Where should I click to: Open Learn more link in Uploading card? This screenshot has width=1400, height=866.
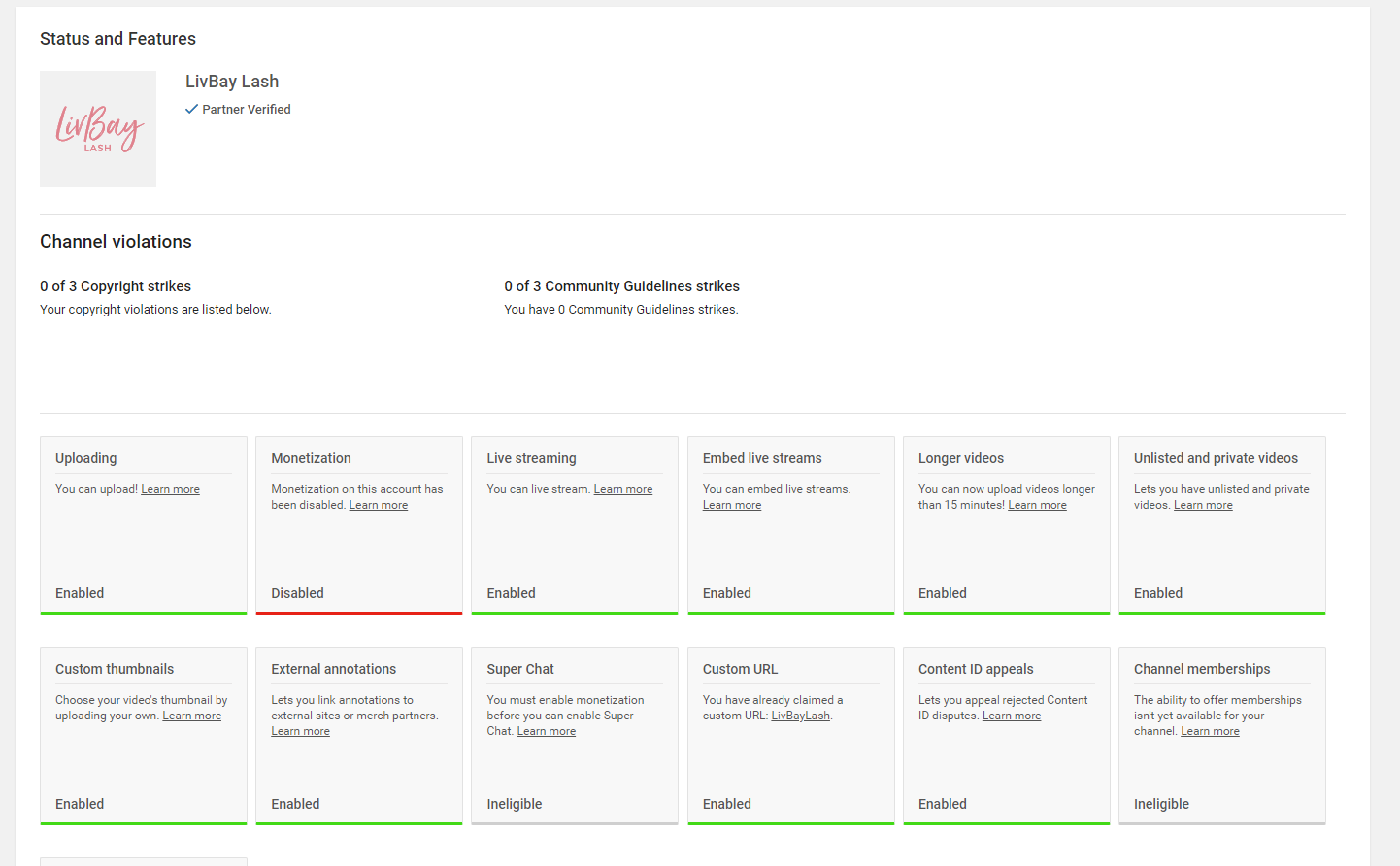pos(170,489)
